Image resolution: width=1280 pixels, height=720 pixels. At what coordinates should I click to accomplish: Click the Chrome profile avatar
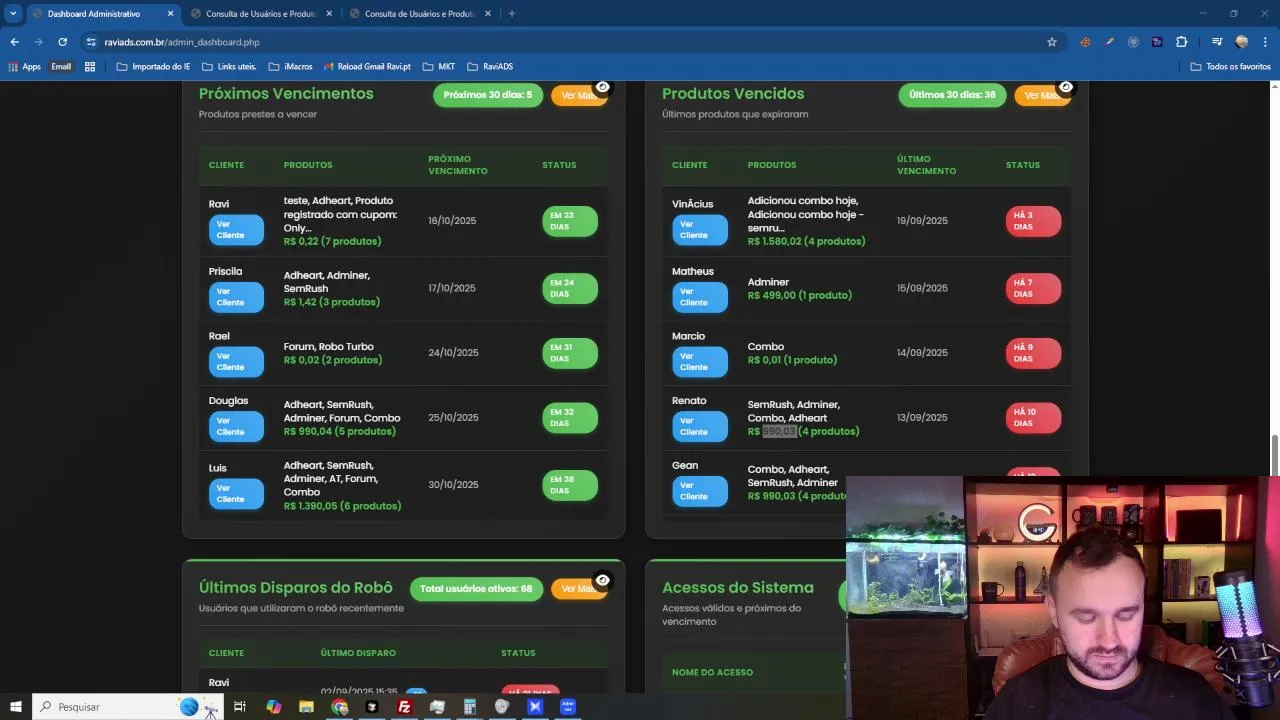1241,42
